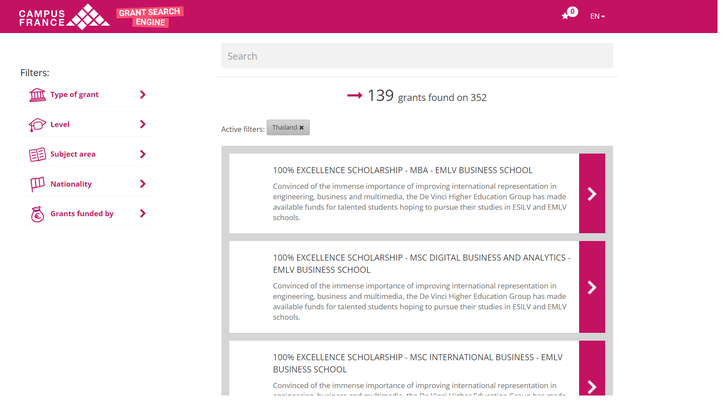Click the favorites counter badge showing 0
The image size is (724, 402).
click(573, 12)
